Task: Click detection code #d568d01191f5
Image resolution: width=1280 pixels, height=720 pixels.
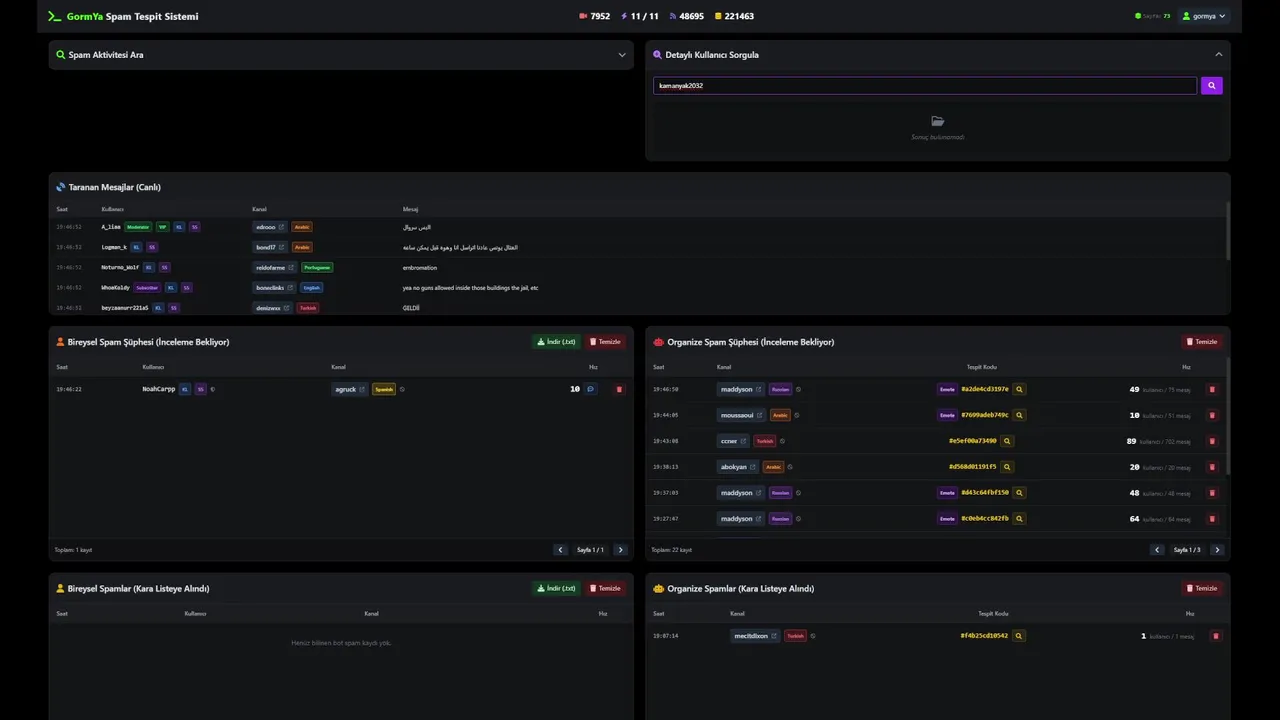Action: click(973, 467)
